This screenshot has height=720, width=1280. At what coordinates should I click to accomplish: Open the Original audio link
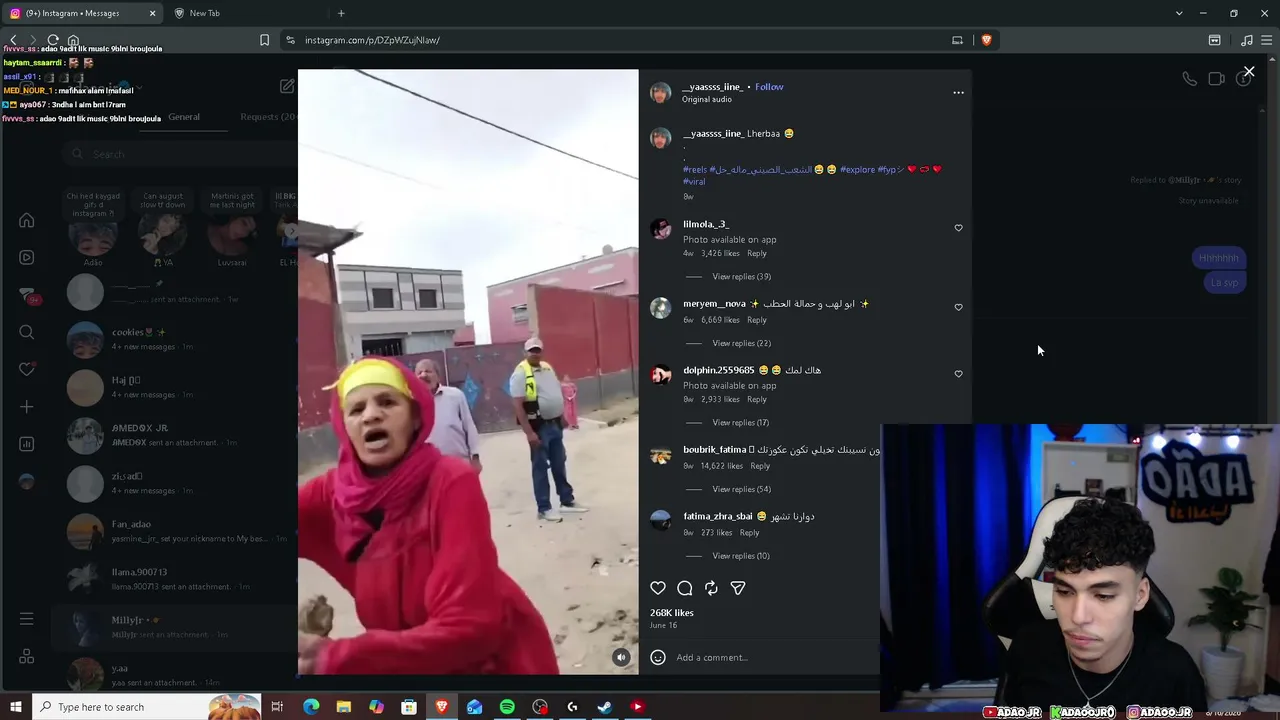[707, 99]
